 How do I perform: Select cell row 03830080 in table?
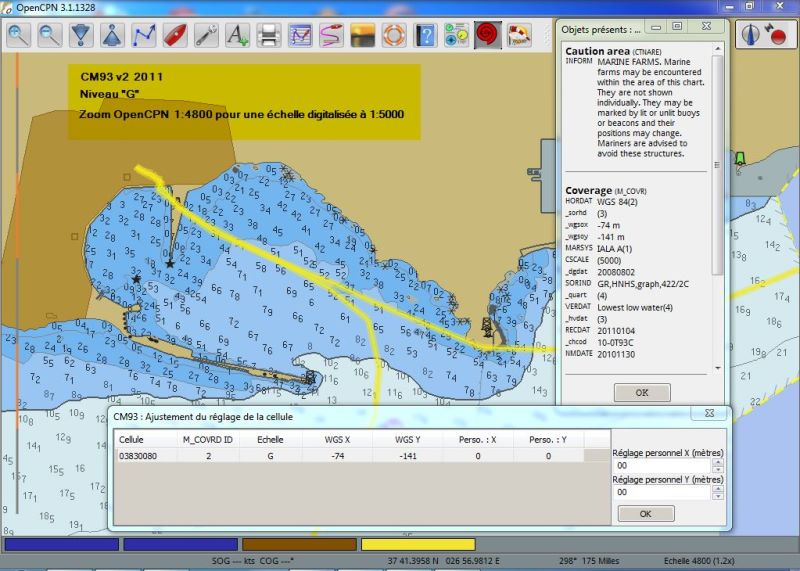[x=349, y=456]
